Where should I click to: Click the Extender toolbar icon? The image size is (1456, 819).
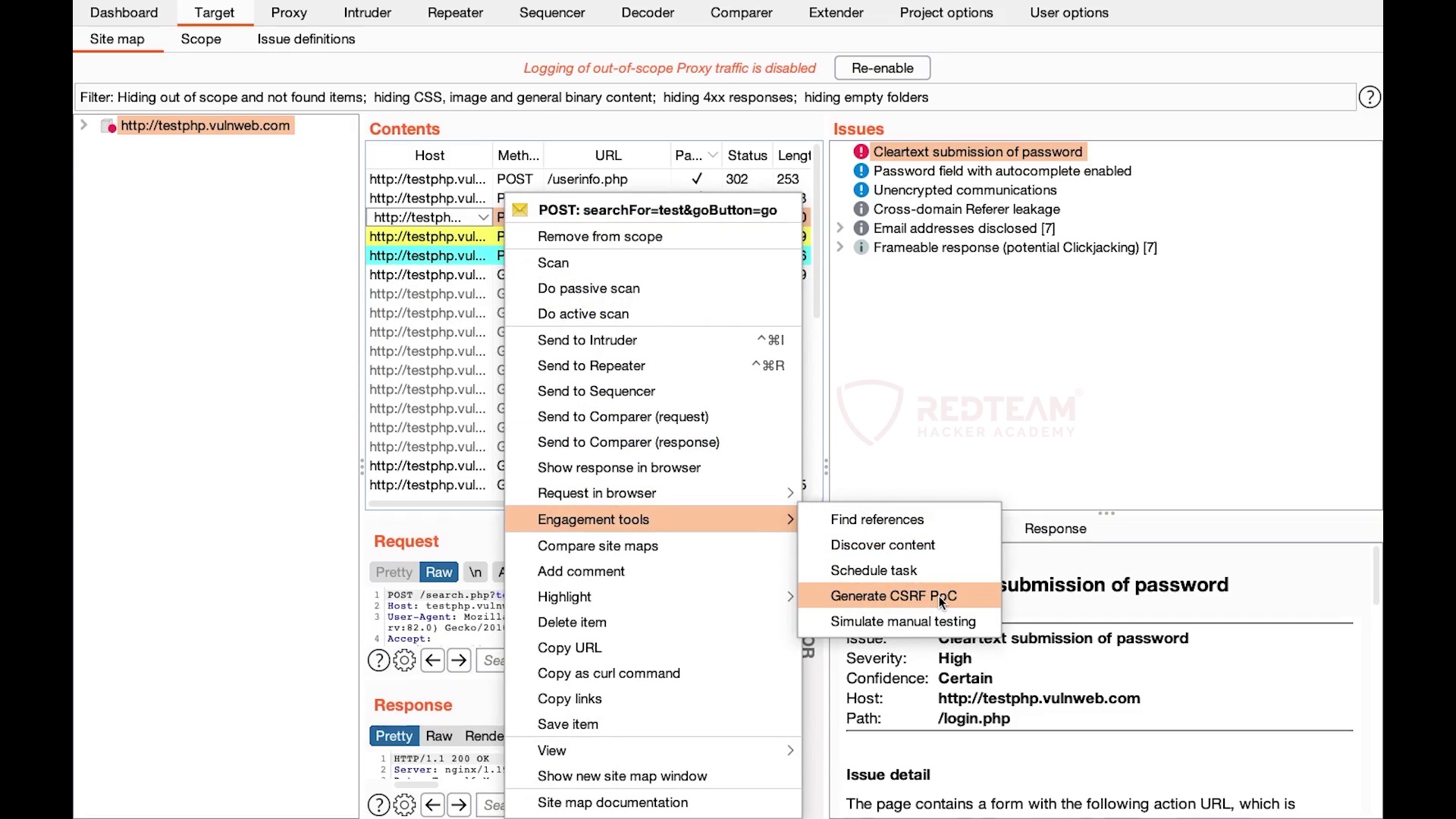[x=836, y=13]
